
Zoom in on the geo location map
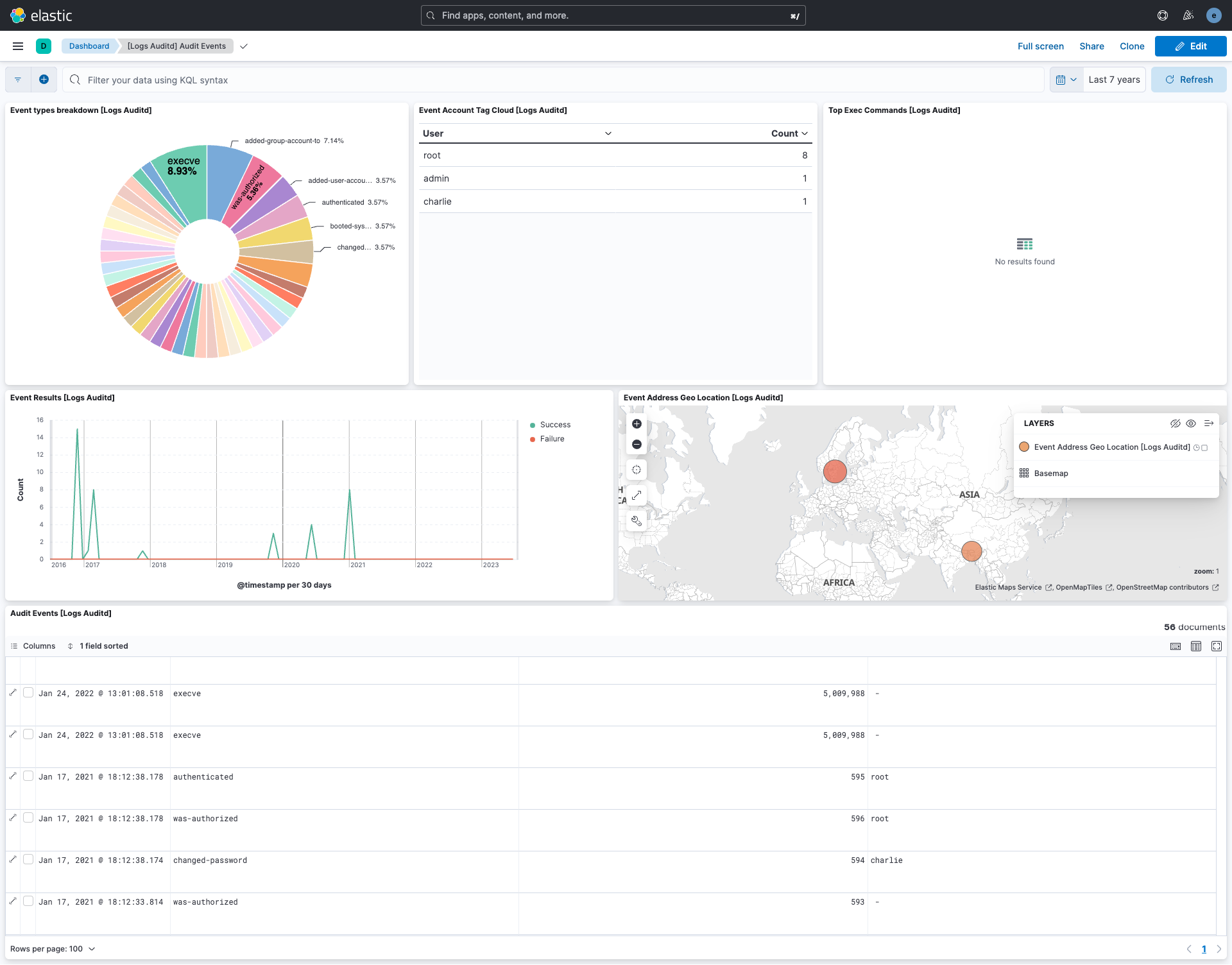tap(637, 423)
